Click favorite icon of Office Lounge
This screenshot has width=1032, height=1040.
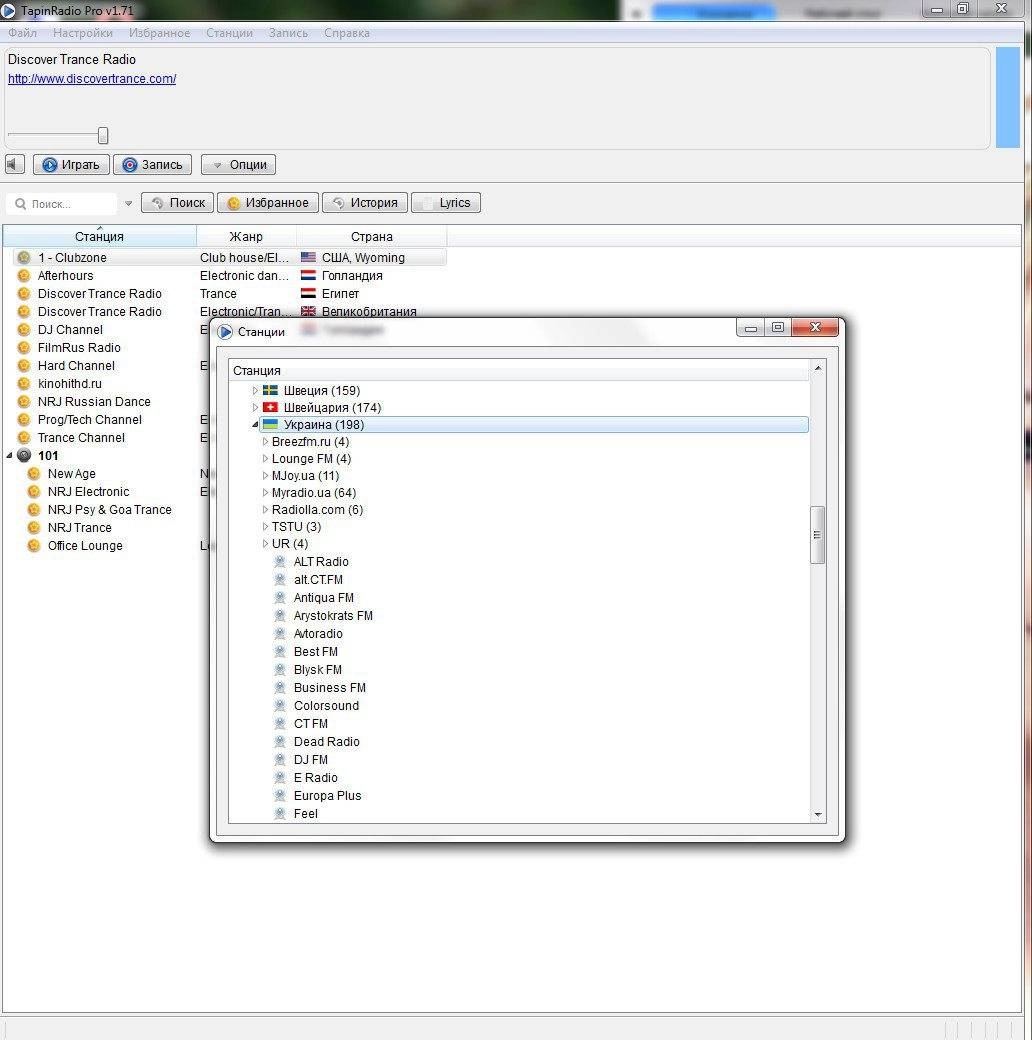34,546
